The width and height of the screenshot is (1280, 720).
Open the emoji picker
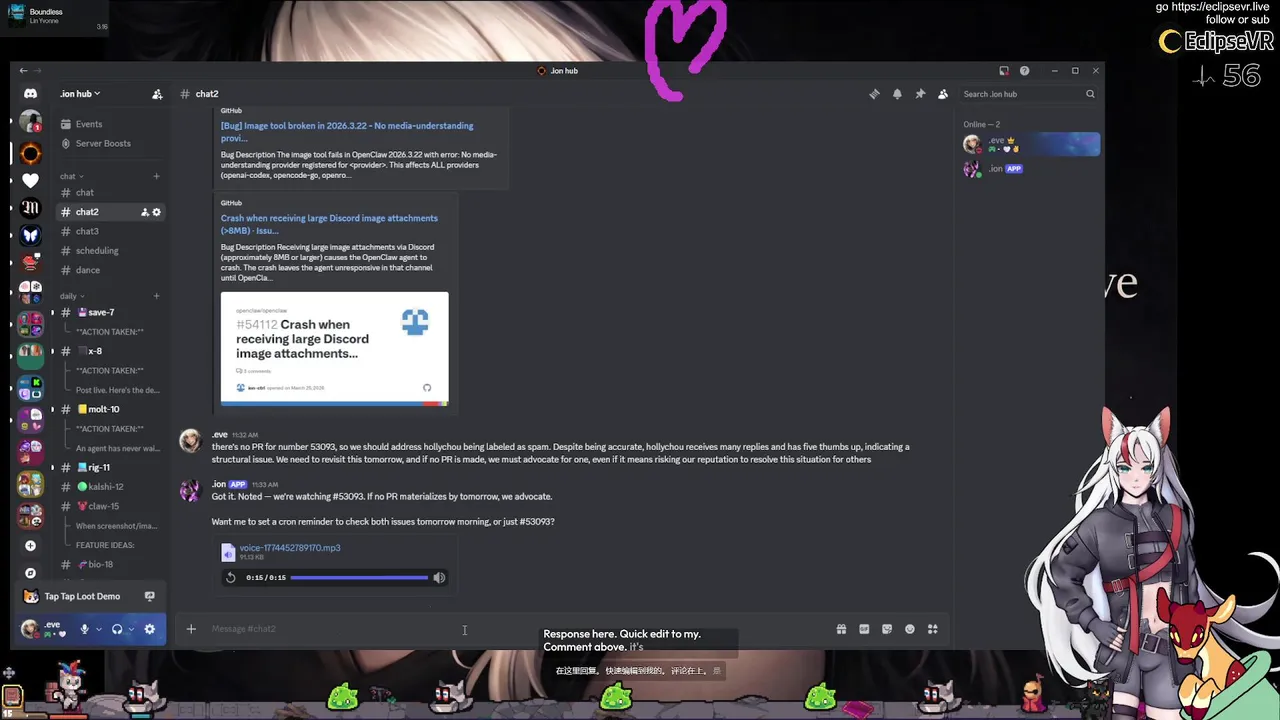pyautogui.click(x=910, y=629)
